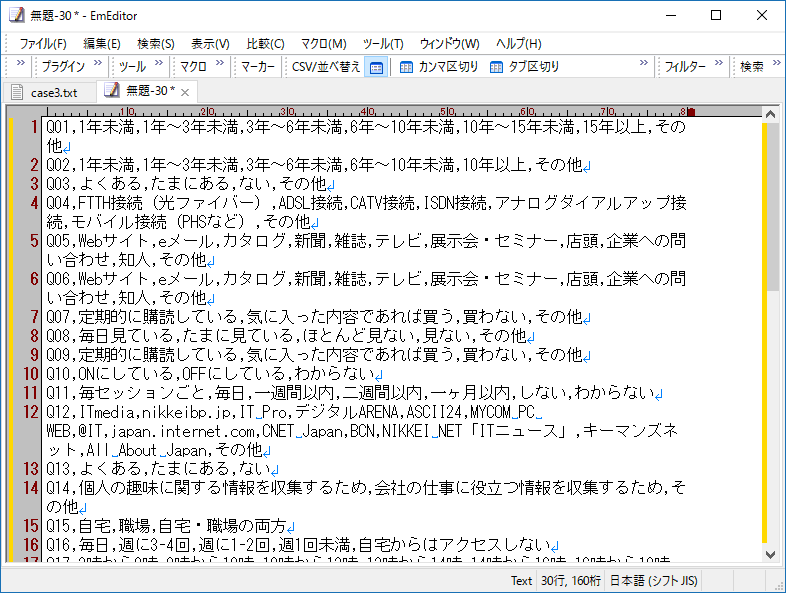Click the word ITmedia in line 12
Screen dimensions: 786x593
(x=107, y=412)
